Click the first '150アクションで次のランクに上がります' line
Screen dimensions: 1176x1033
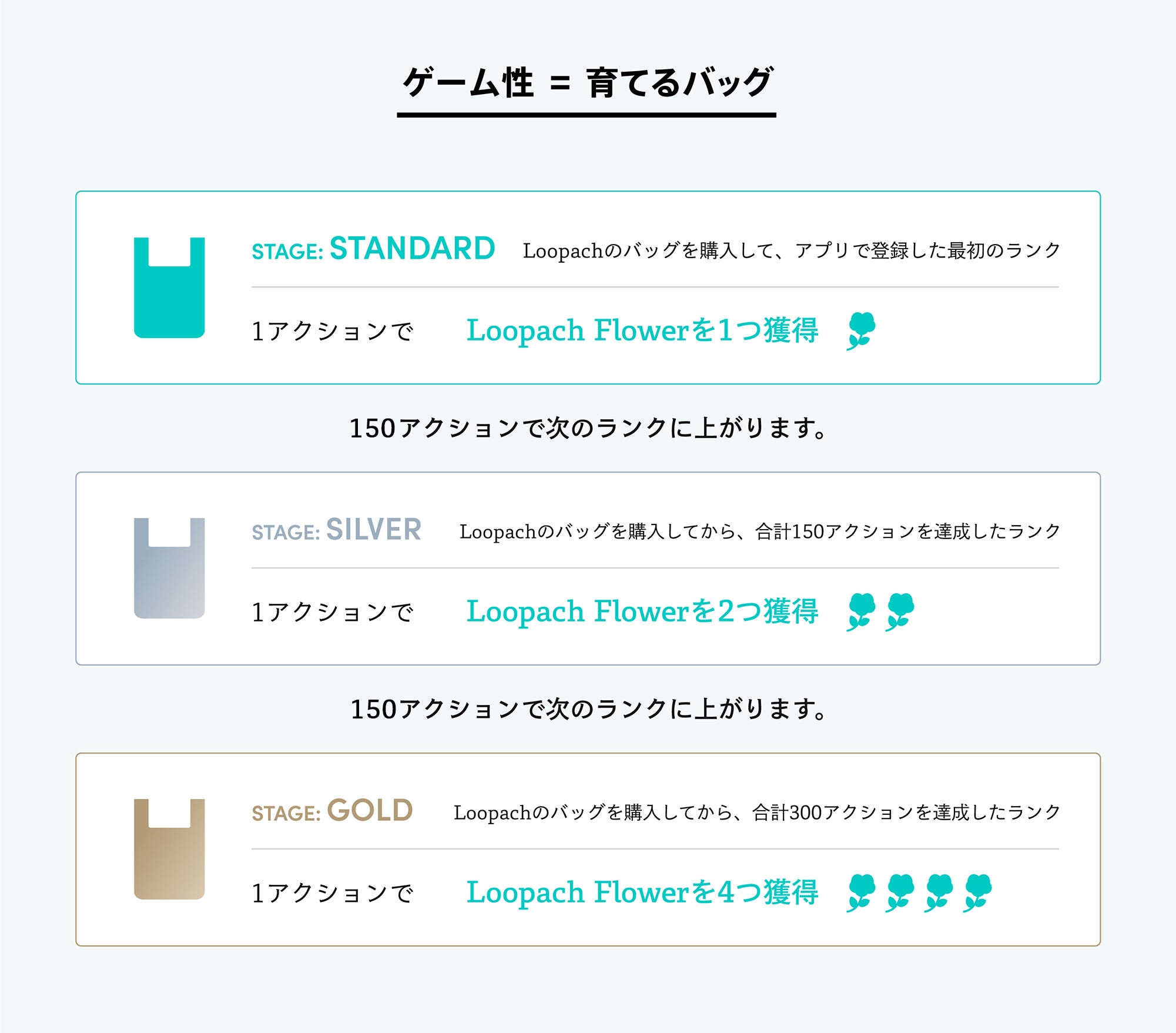(x=588, y=428)
